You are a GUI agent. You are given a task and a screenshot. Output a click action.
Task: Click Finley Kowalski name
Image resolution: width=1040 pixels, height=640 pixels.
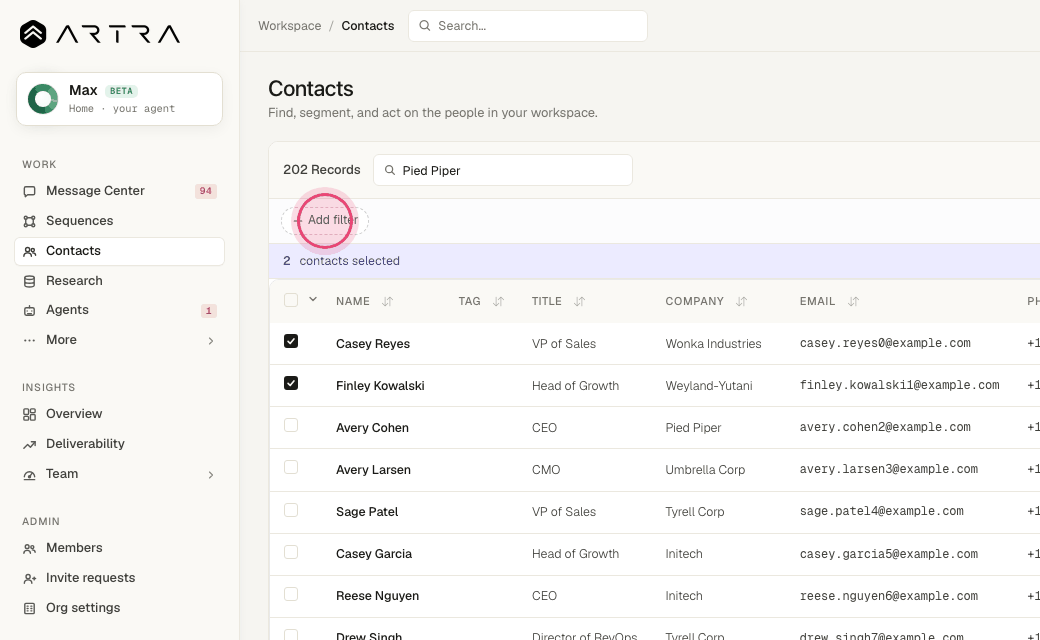(x=380, y=386)
